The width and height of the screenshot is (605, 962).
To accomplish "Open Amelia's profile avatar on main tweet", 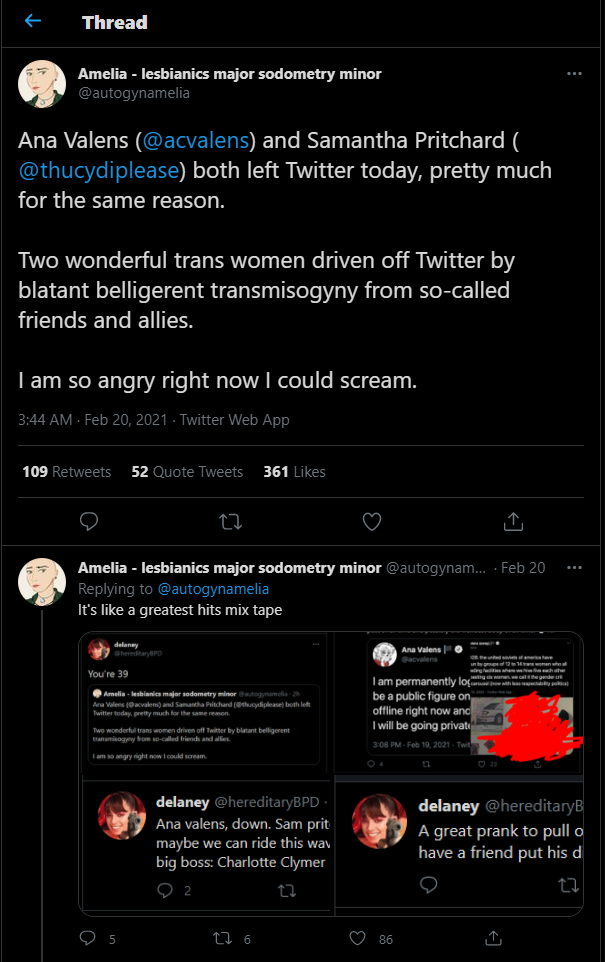I will [x=42, y=83].
